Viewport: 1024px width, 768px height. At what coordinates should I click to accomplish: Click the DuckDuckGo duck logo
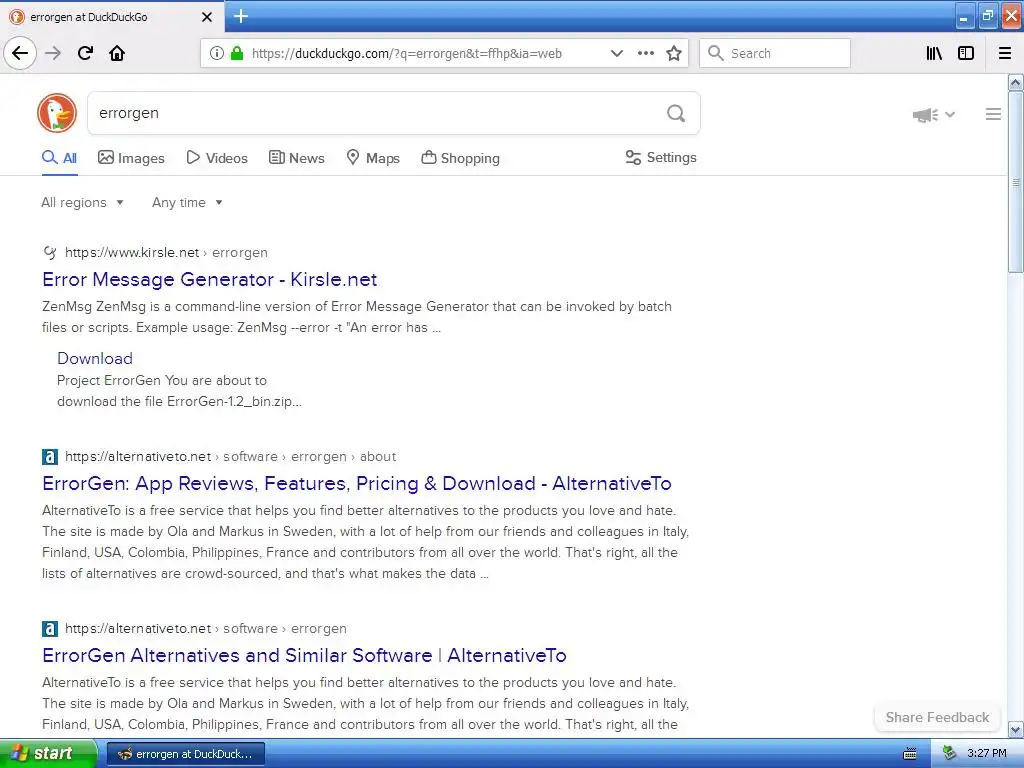click(57, 113)
